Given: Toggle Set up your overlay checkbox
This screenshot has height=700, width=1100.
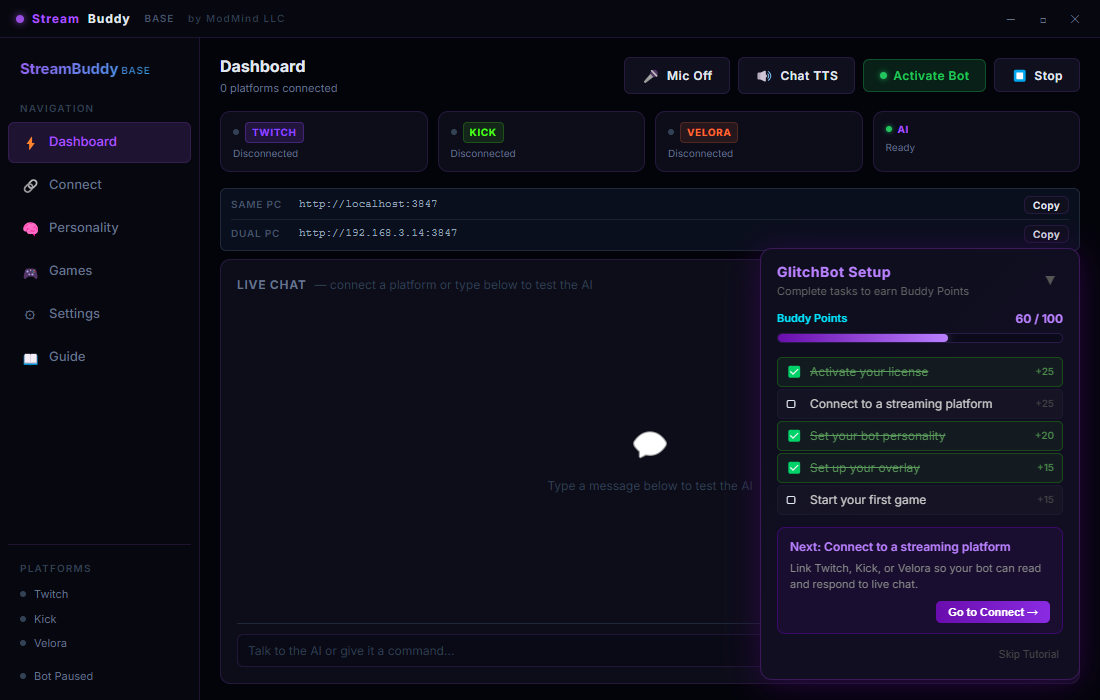Looking at the screenshot, I should click(x=794, y=468).
